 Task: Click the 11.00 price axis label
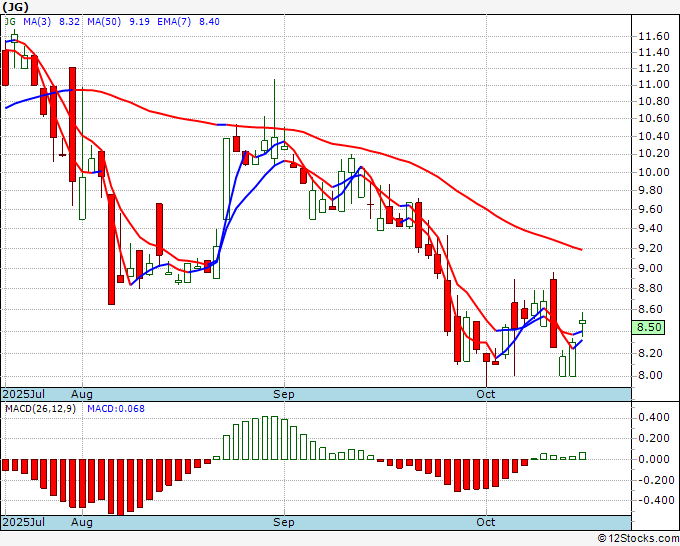coord(654,84)
